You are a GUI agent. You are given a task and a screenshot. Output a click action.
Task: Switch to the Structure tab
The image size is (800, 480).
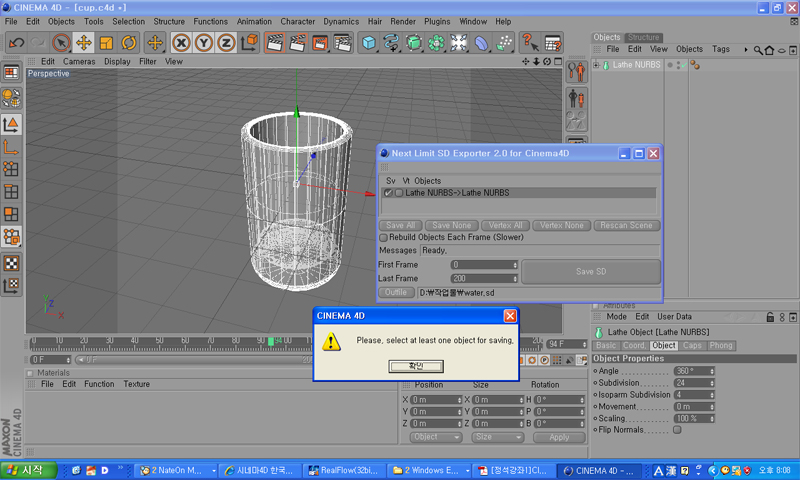tap(643, 37)
